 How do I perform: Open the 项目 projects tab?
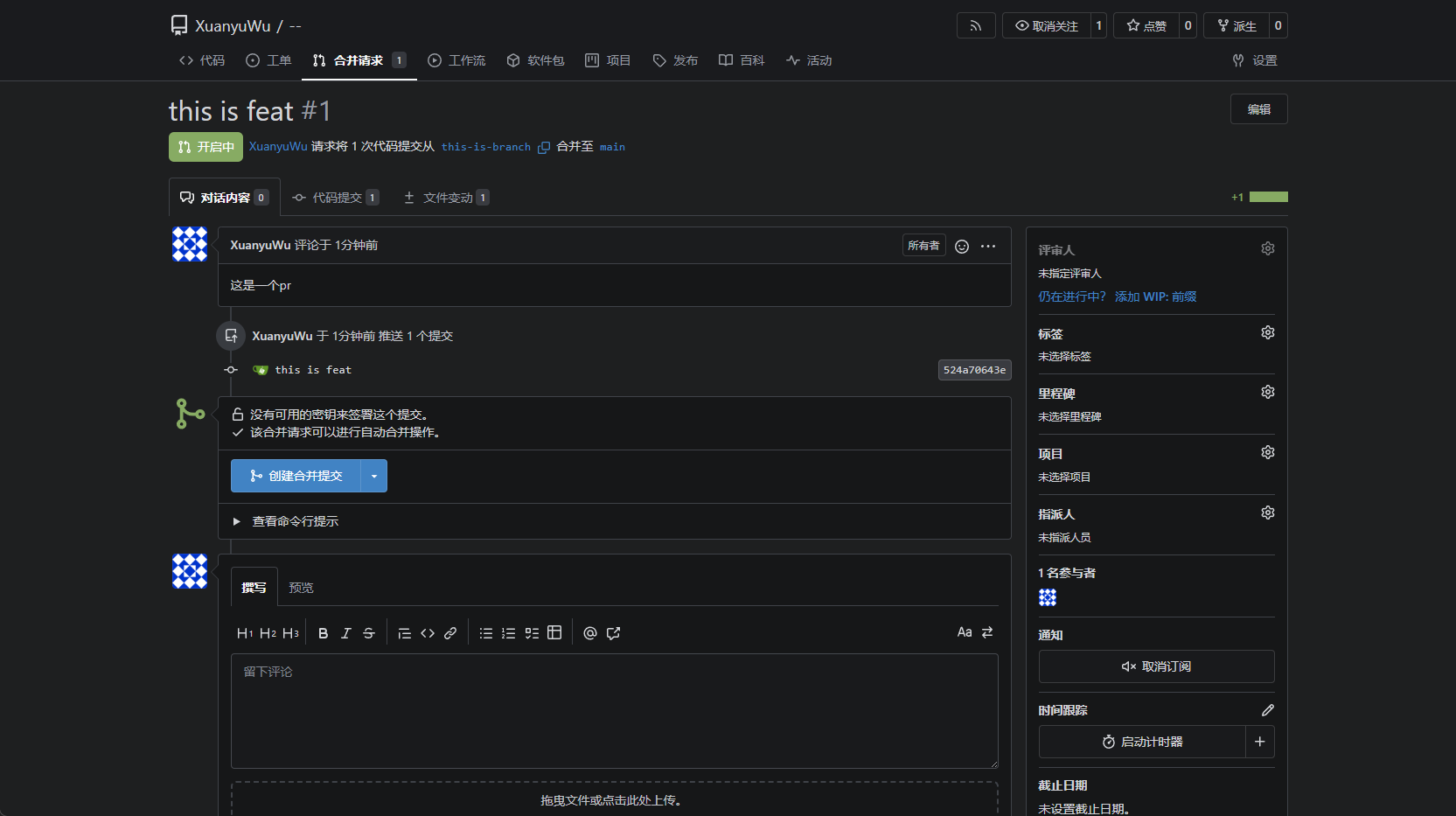tap(608, 60)
